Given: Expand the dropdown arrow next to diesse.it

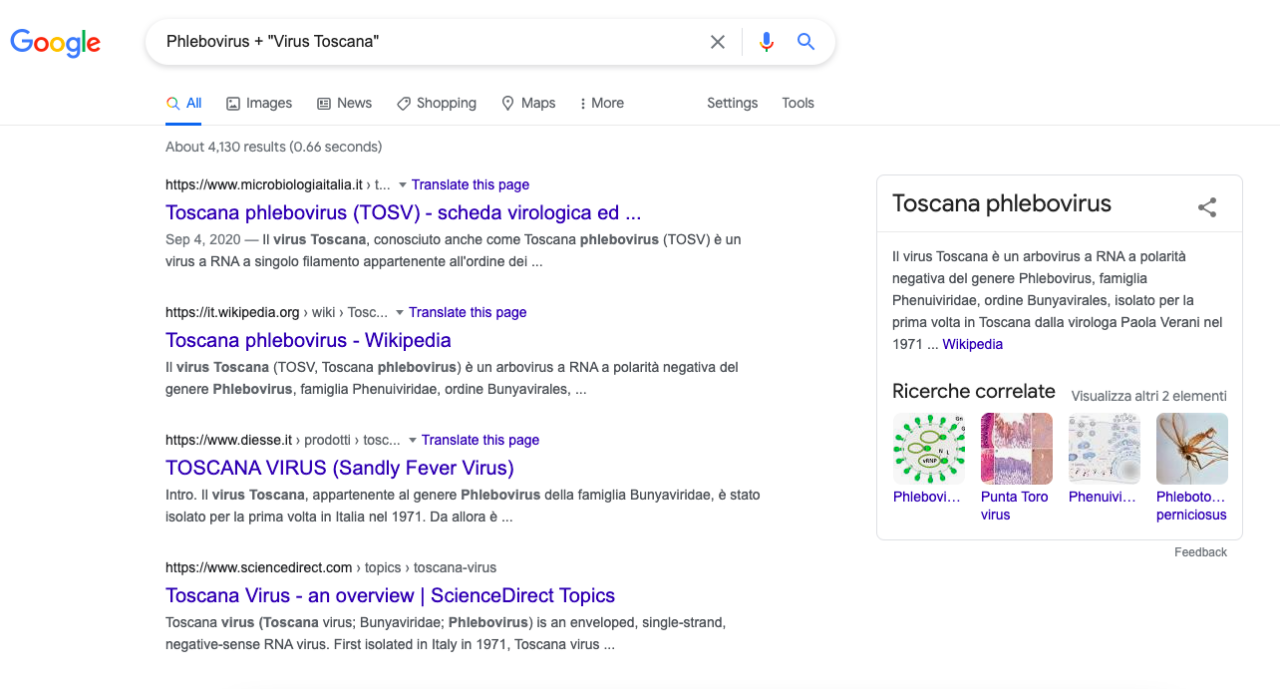Looking at the screenshot, I should click(x=412, y=440).
